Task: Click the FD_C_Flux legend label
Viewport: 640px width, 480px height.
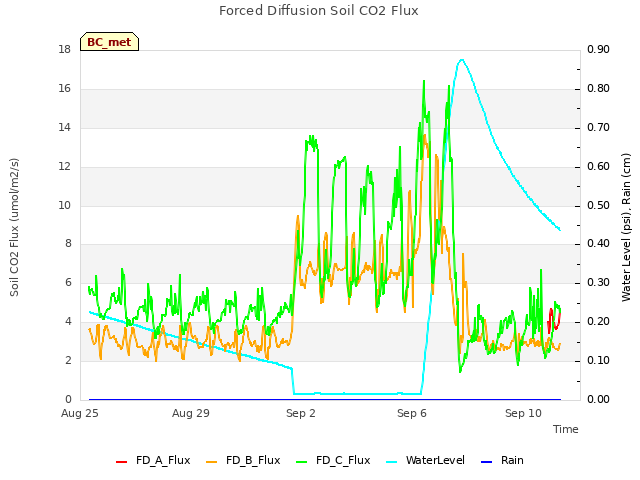Action: coord(343,460)
